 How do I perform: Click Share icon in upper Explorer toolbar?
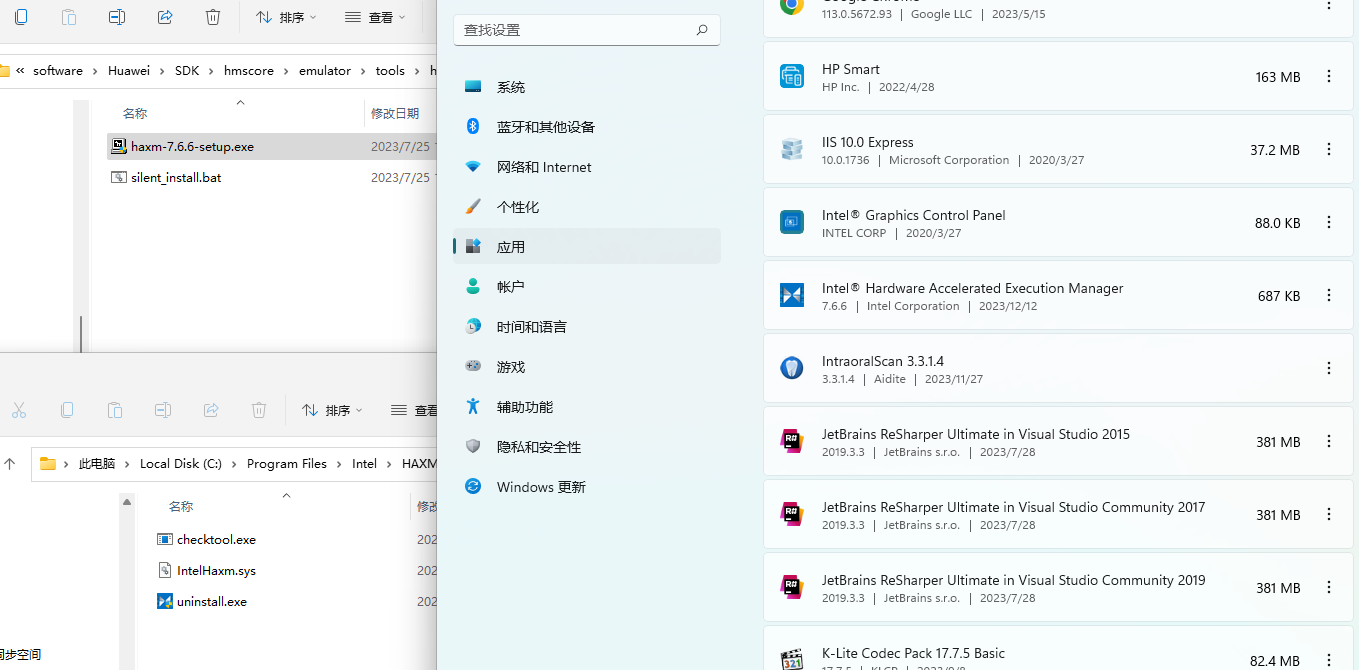pos(165,17)
